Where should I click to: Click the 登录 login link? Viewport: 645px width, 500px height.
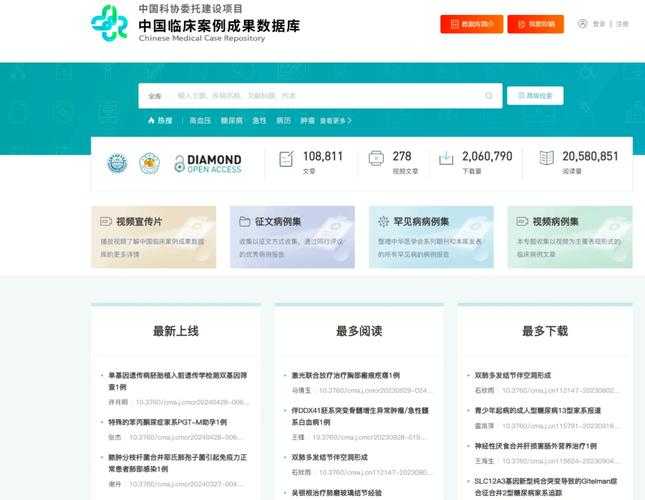pos(599,24)
